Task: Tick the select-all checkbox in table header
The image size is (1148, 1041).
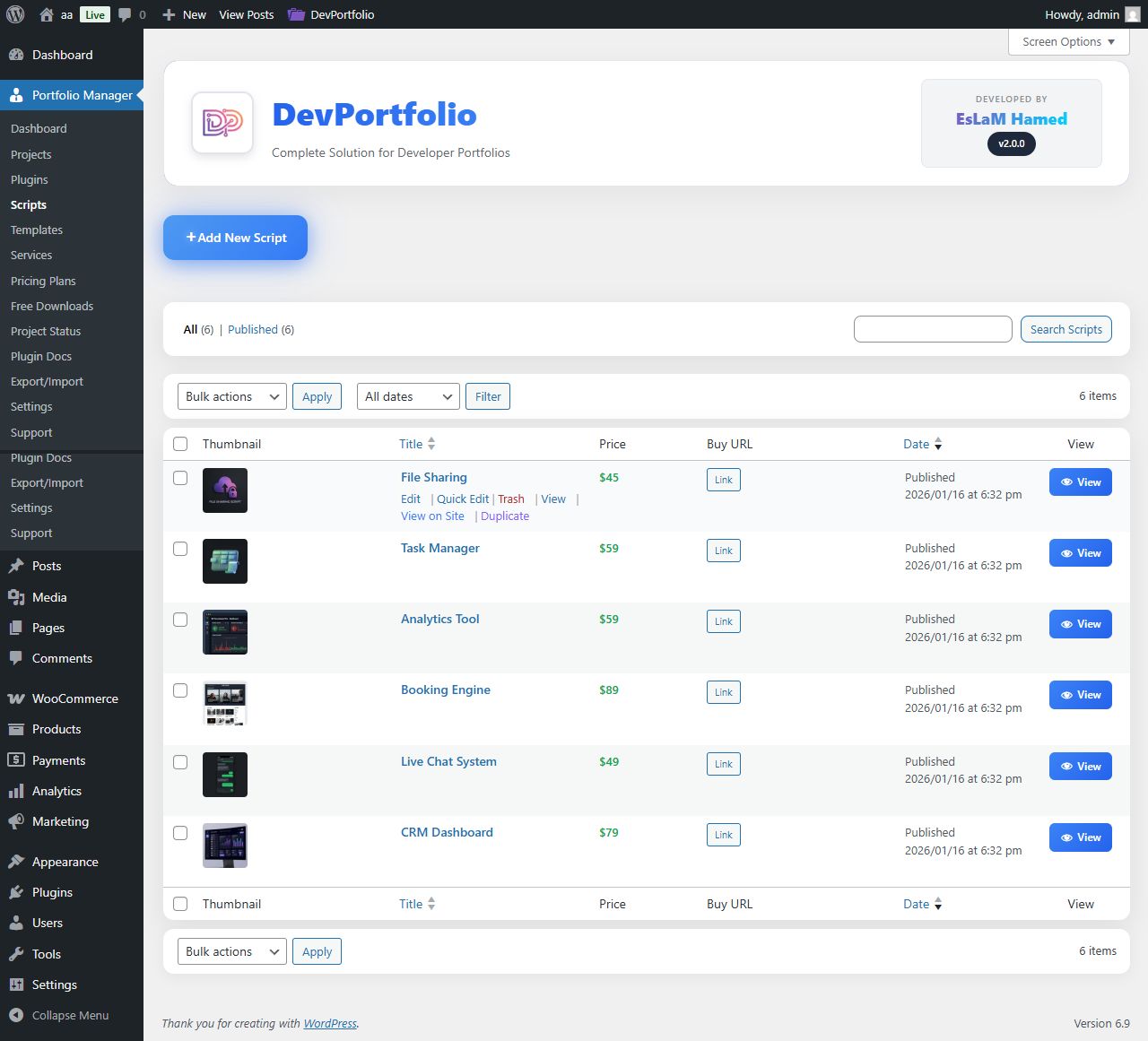Action: tap(180, 444)
